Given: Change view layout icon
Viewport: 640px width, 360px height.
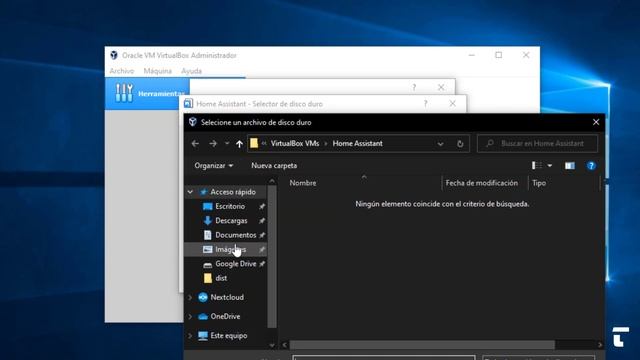Looking at the screenshot, I should 537,166.
